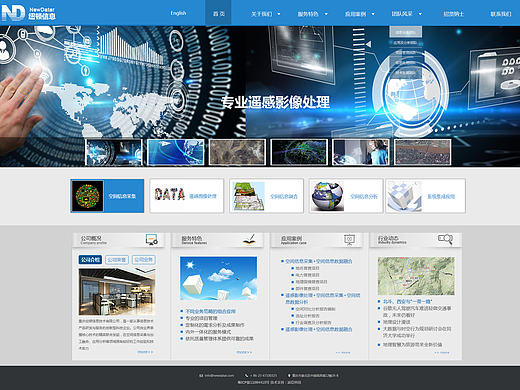
Task: Select the dark green network-lines banner thumbnail
Action: [299, 152]
